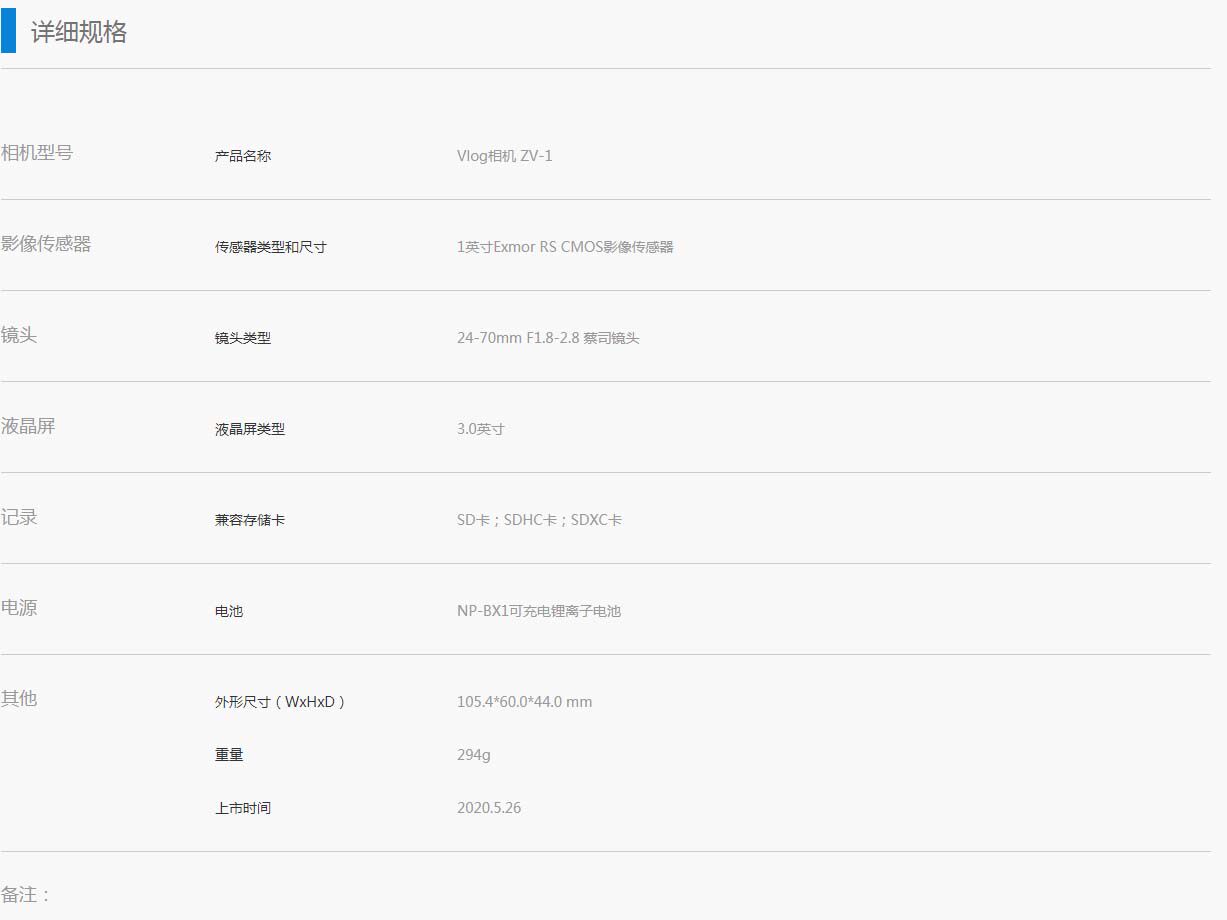Click the Vlog相机 ZV-1 product name value
Image resolution: width=1227 pixels, height=920 pixels.
[505, 156]
